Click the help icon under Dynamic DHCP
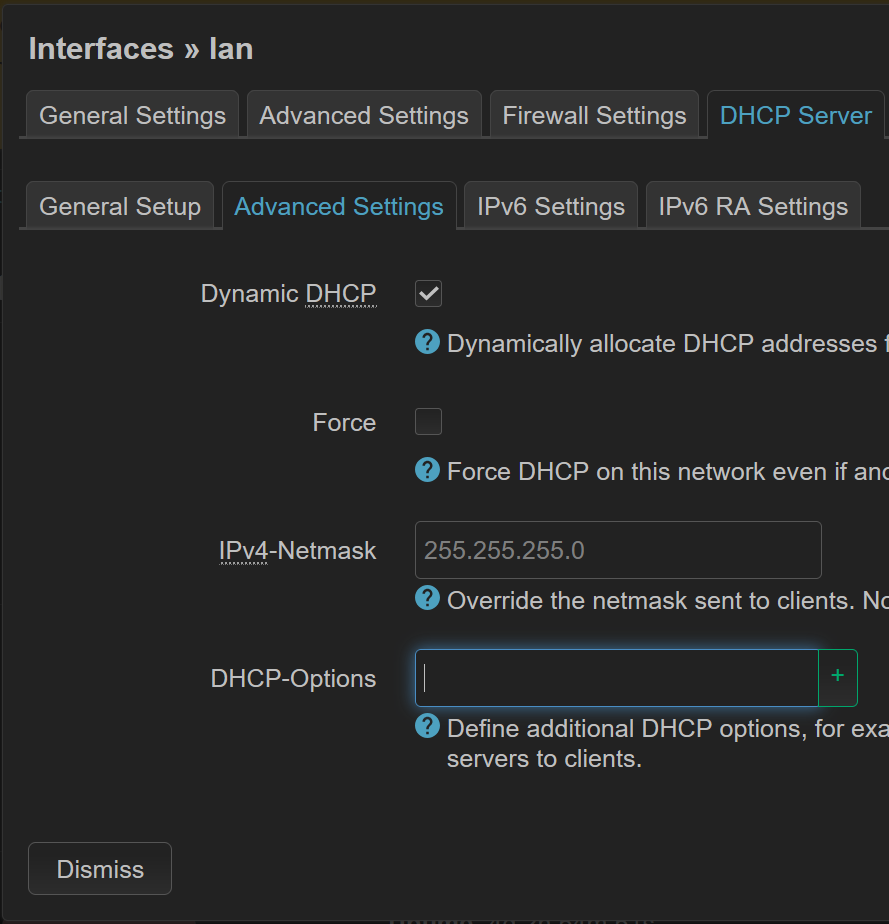This screenshot has width=889, height=924. coord(427,343)
